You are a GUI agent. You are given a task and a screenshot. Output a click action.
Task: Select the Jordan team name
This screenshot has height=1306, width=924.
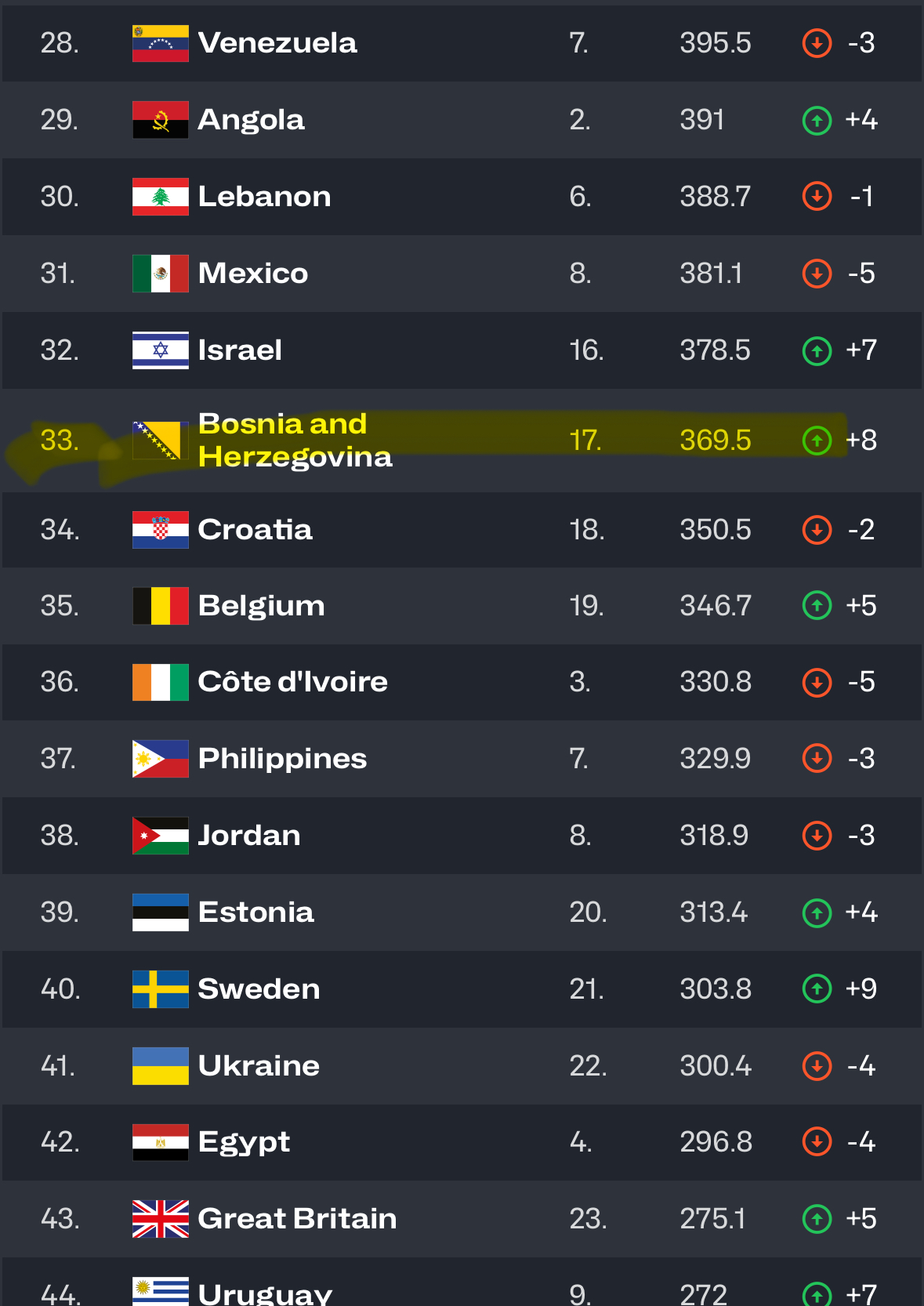click(x=249, y=836)
